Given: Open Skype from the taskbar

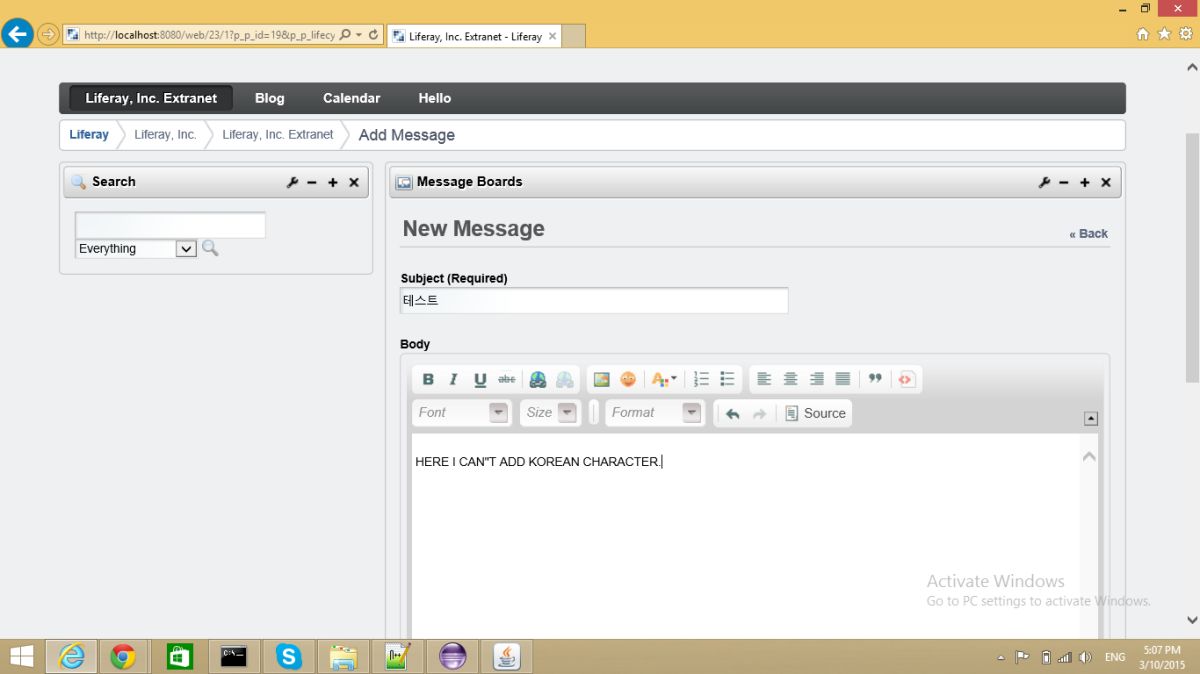Looking at the screenshot, I should [x=289, y=657].
